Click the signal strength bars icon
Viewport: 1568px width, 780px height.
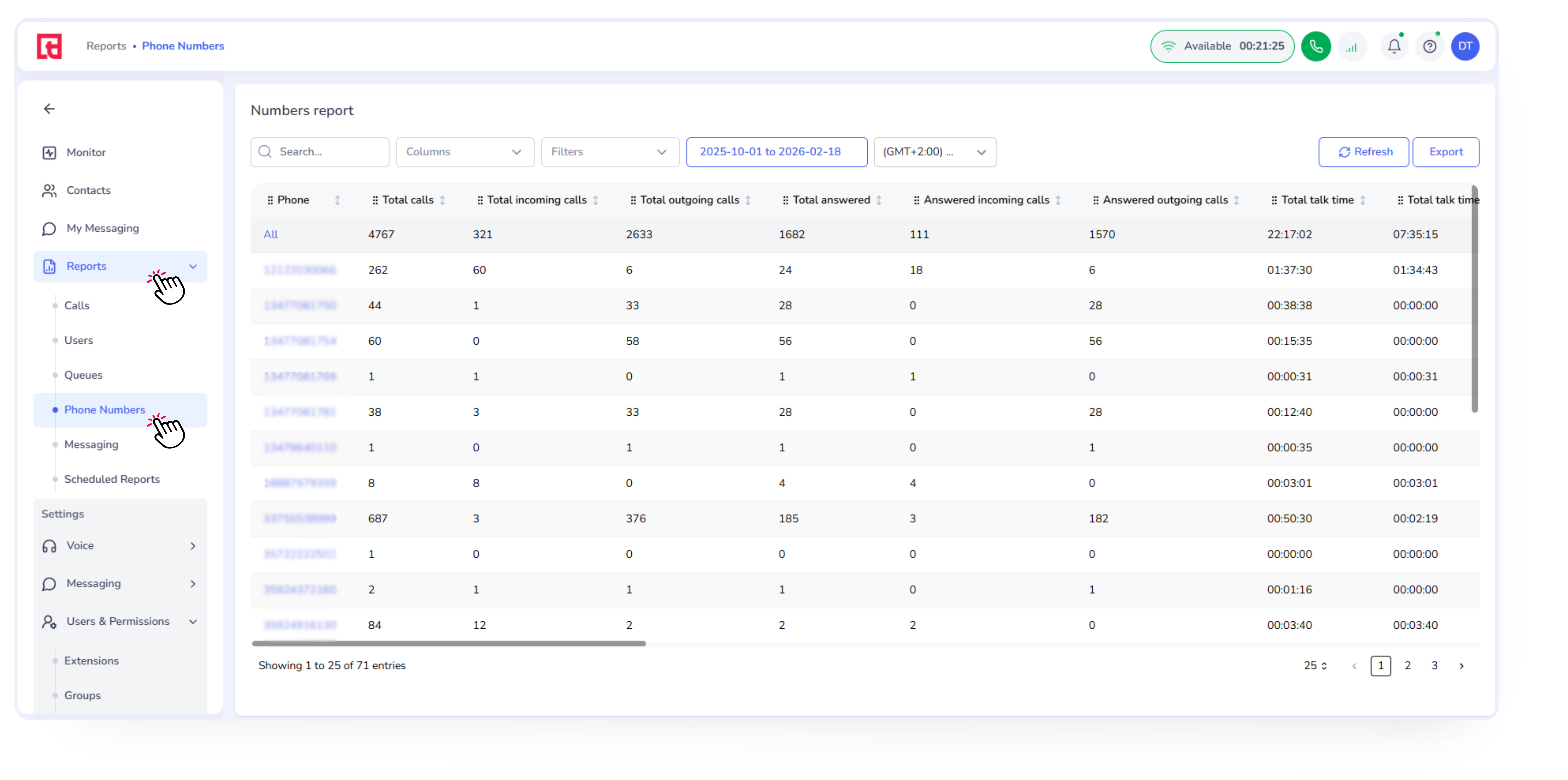click(1351, 47)
